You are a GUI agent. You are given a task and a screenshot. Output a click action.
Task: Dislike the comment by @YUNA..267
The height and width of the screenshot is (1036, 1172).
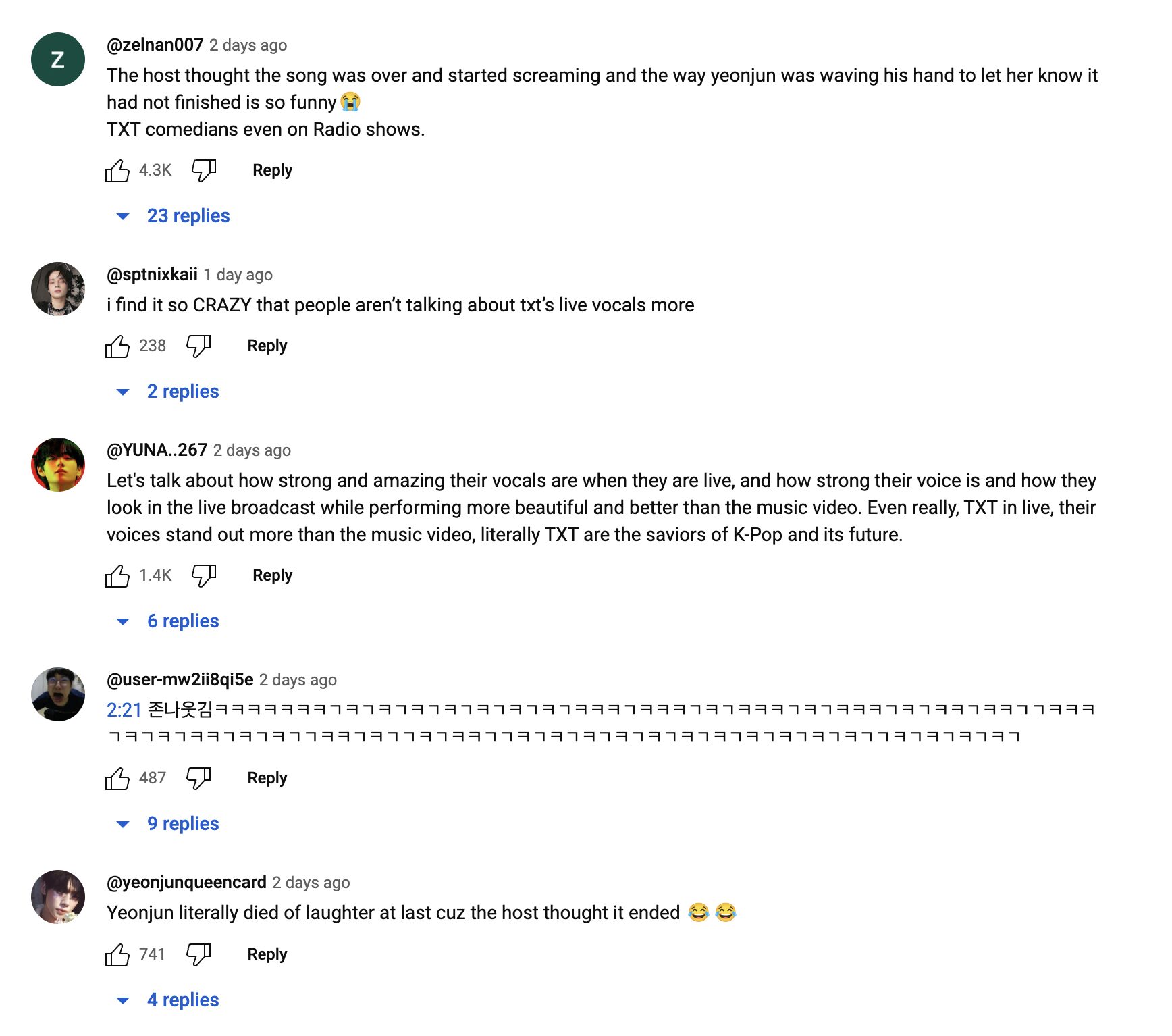point(204,576)
